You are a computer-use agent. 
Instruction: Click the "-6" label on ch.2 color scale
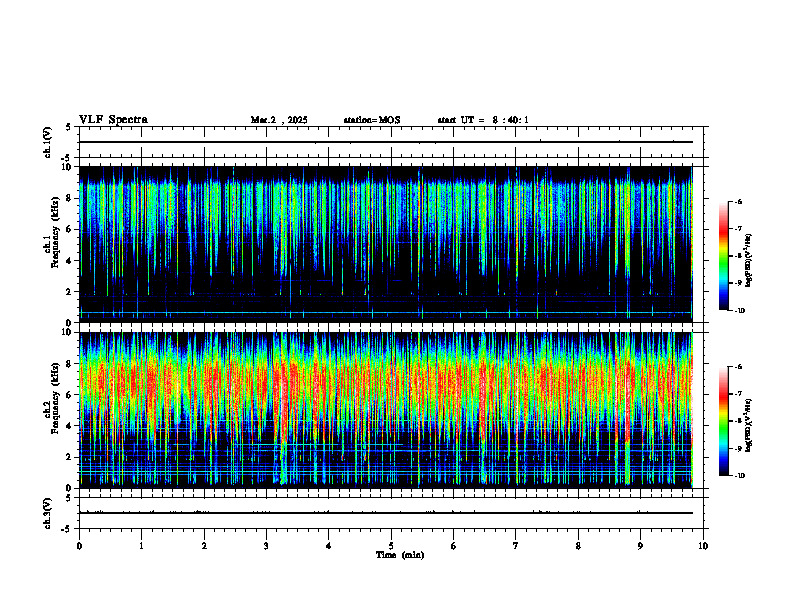[738, 367]
